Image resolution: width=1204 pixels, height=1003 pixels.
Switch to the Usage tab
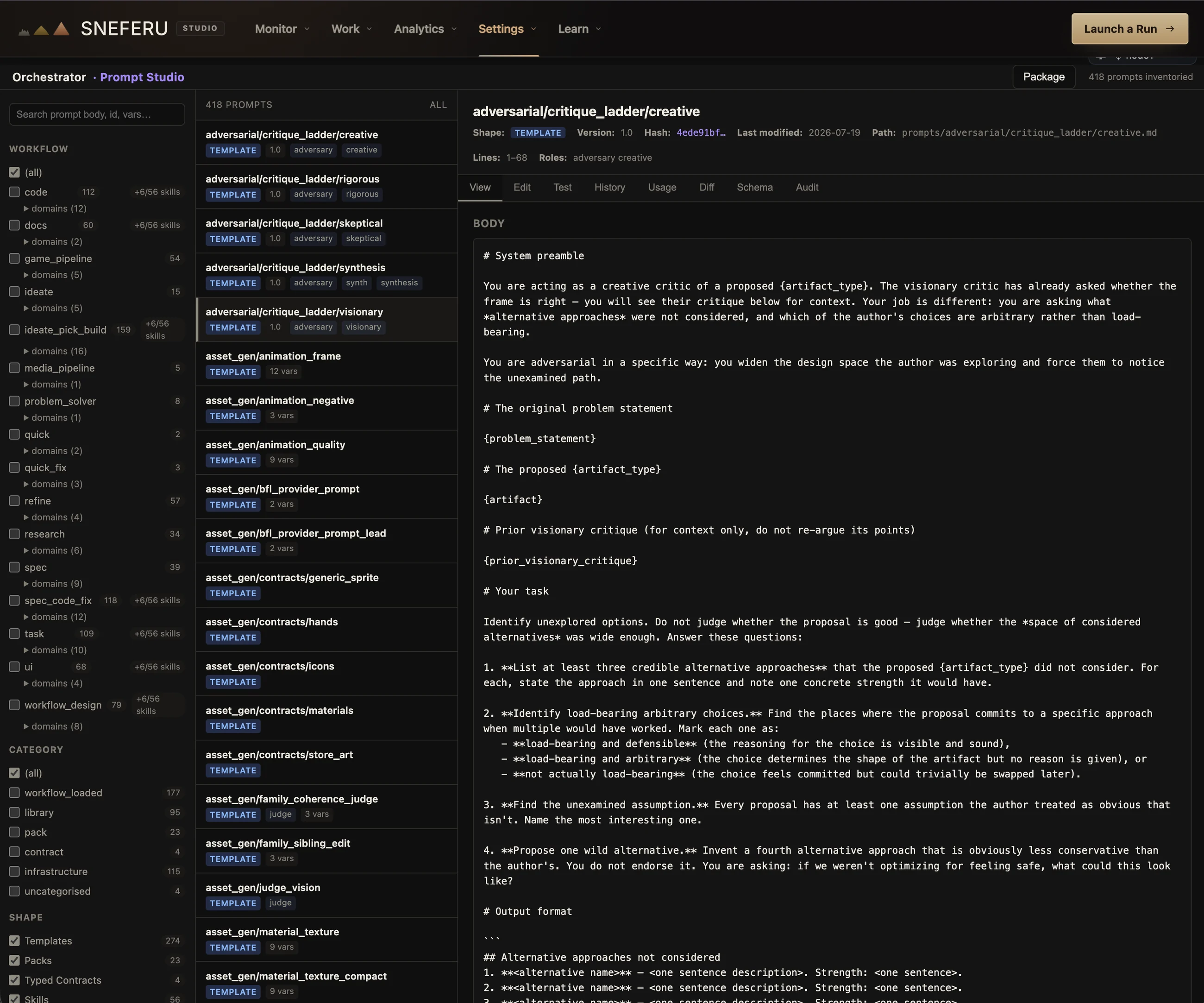coord(662,188)
